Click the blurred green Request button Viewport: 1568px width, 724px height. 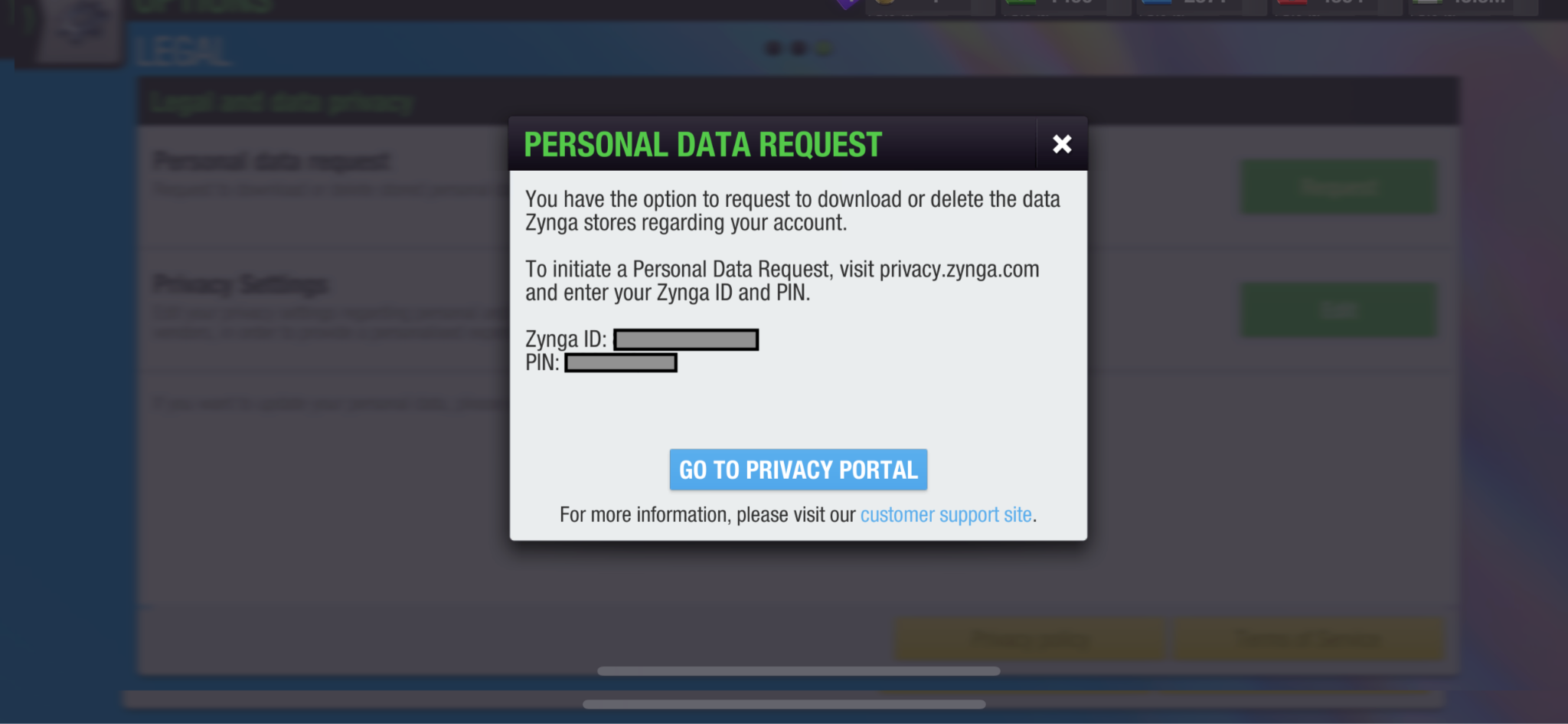tap(1338, 187)
